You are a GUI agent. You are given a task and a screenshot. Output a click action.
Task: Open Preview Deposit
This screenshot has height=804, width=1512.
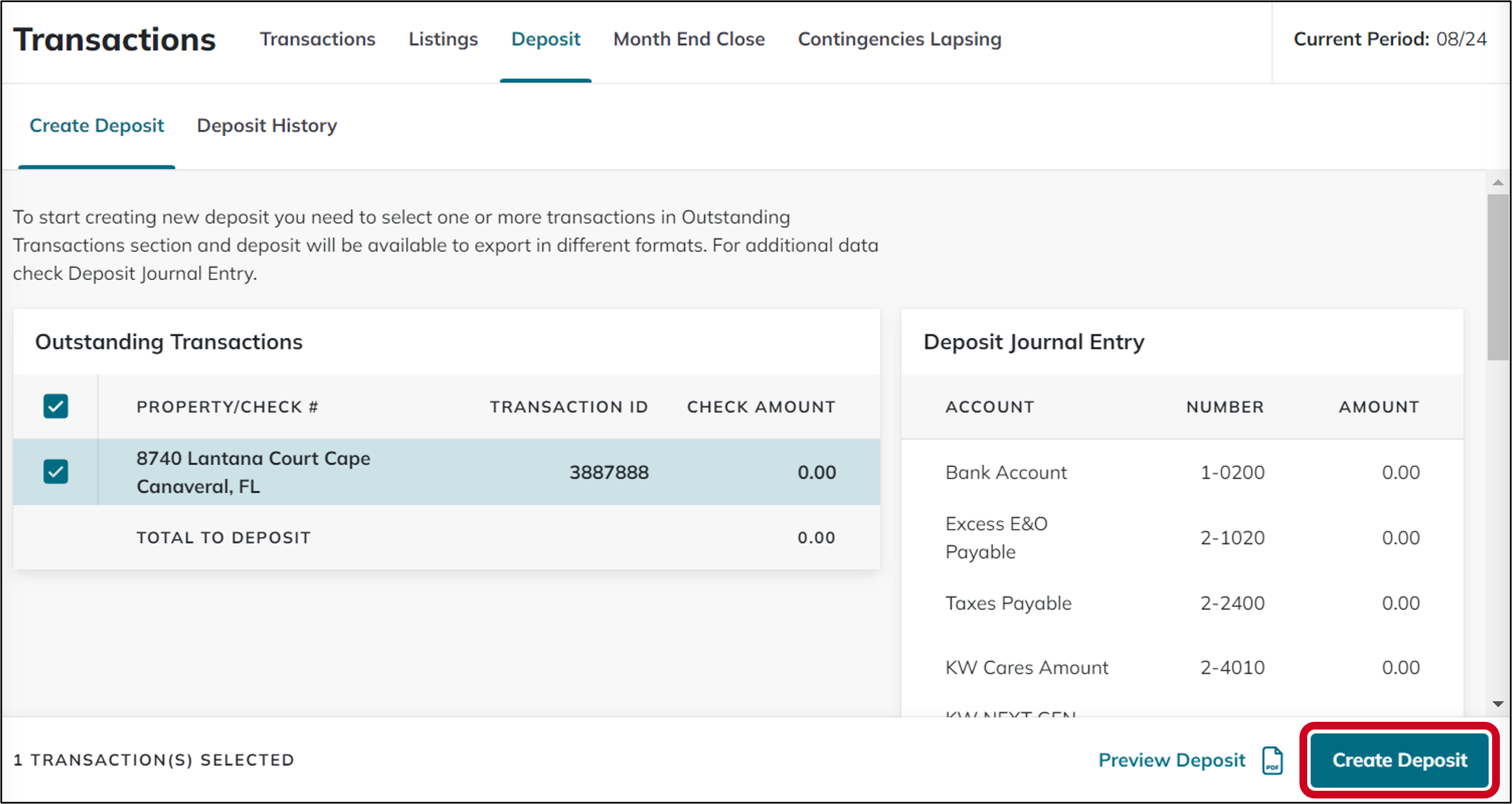[1171, 759]
